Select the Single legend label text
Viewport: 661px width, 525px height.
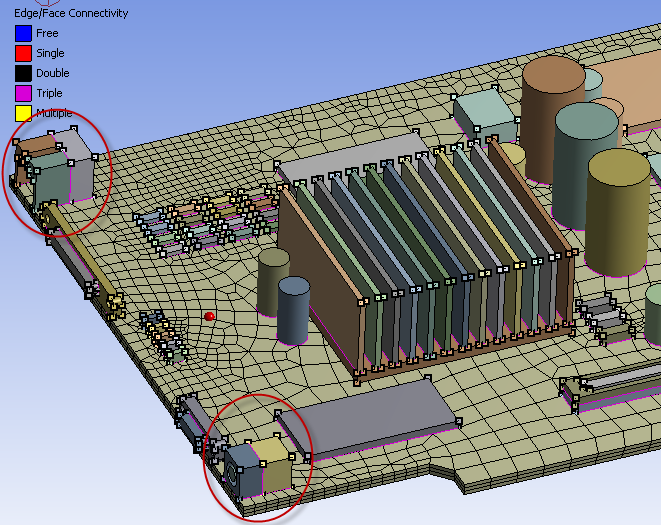point(50,53)
